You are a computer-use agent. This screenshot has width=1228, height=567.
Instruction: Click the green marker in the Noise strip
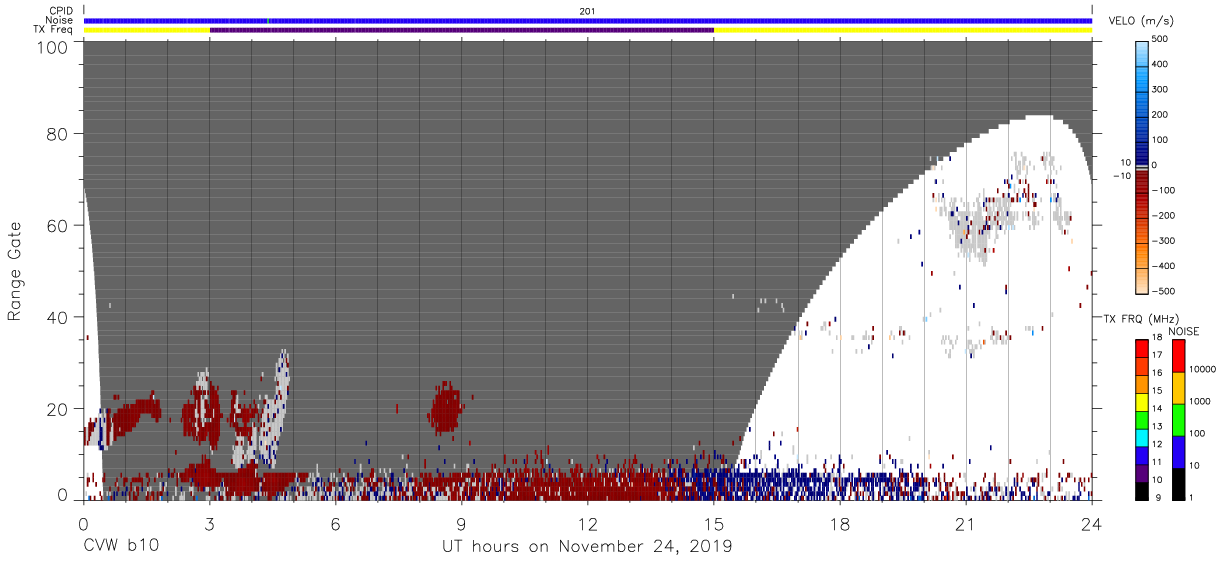coord(269,21)
